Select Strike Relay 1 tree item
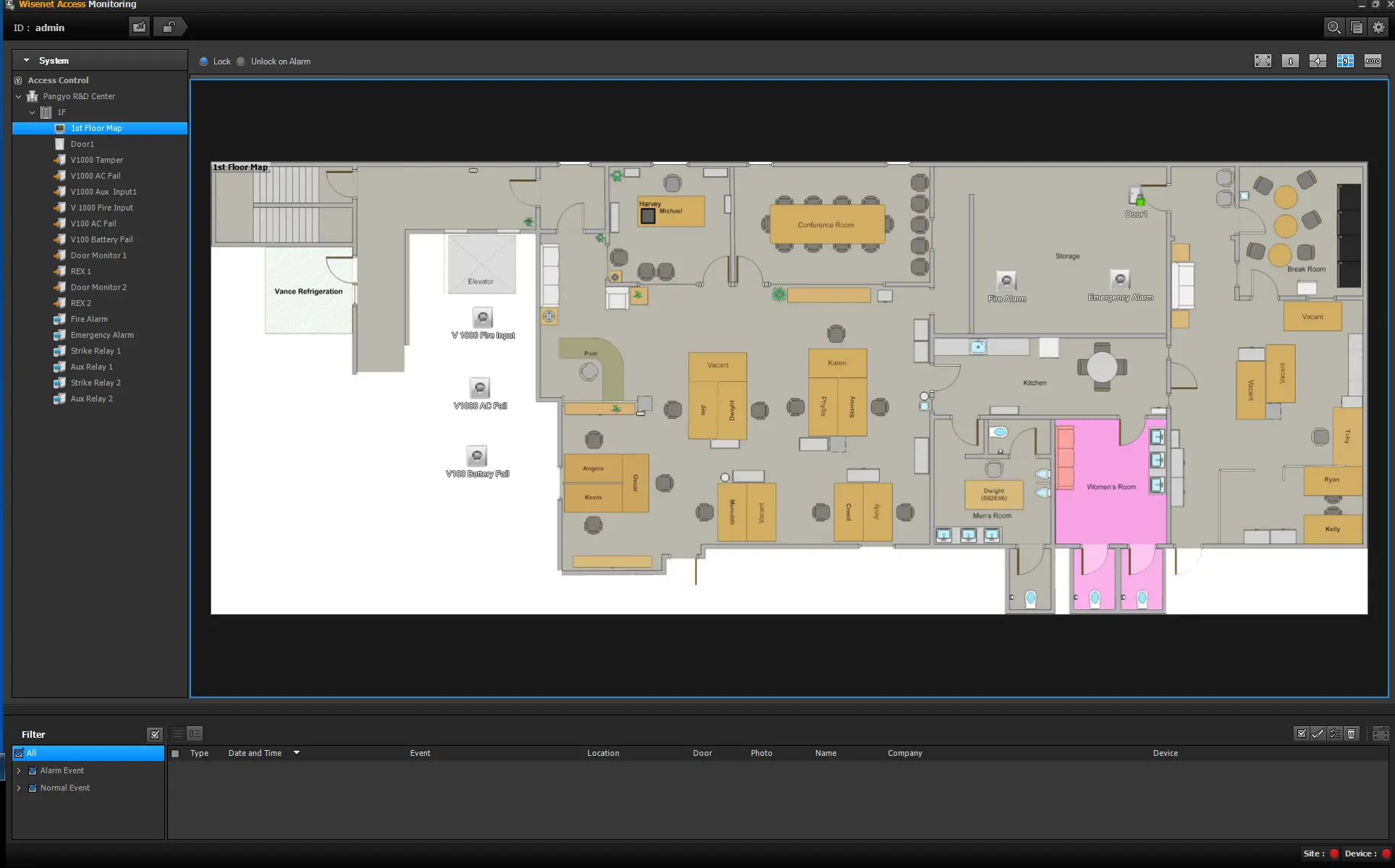The width and height of the screenshot is (1395, 868). 95,351
